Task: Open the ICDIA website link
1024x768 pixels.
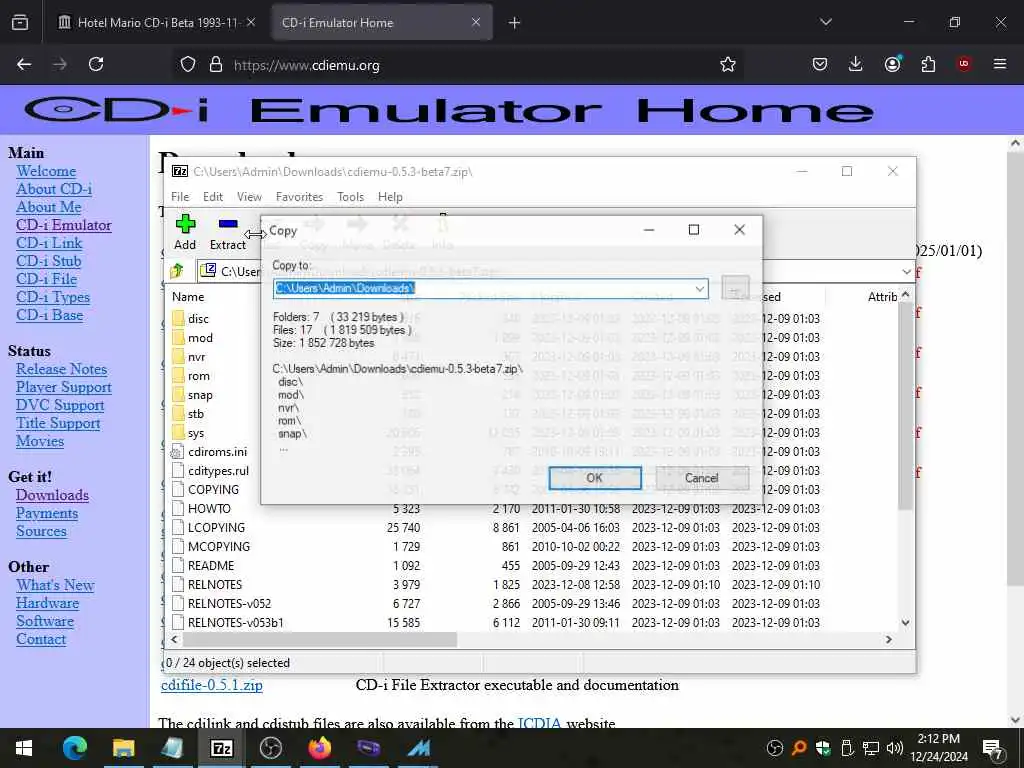Action: tap(539, 724)
